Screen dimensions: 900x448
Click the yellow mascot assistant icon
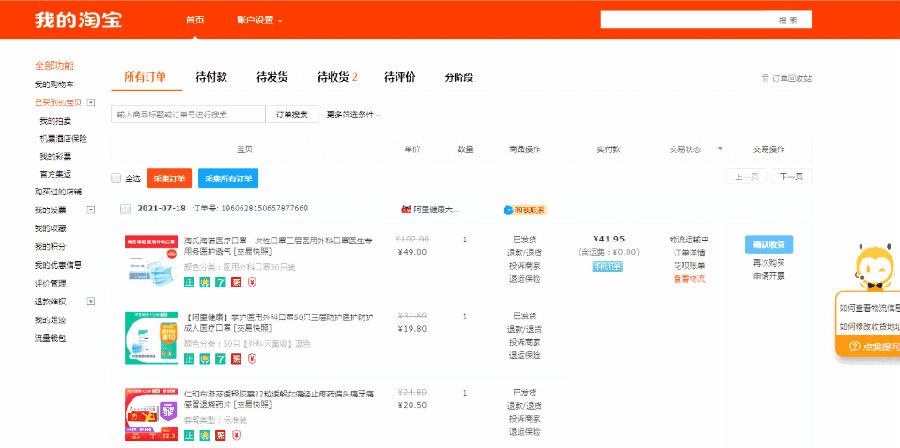click(869, 267)
